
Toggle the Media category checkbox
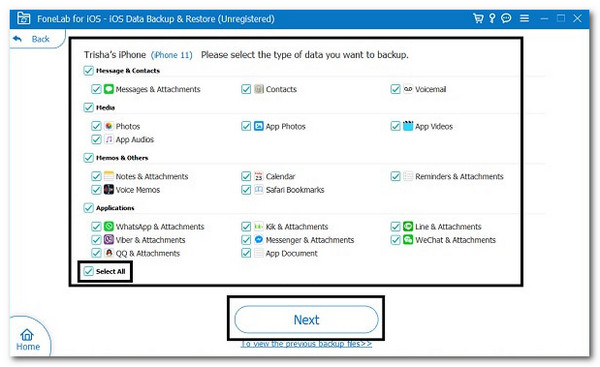88,108
